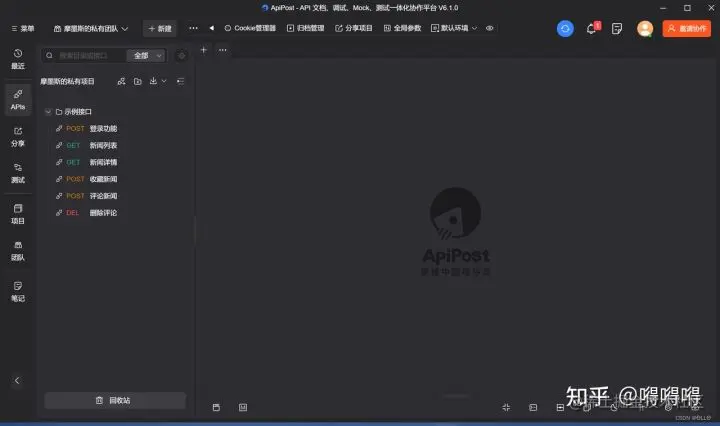This screenshot has height=426, width=720.
Task: Click the 回收站 recycle bin button
Action: 115,400
